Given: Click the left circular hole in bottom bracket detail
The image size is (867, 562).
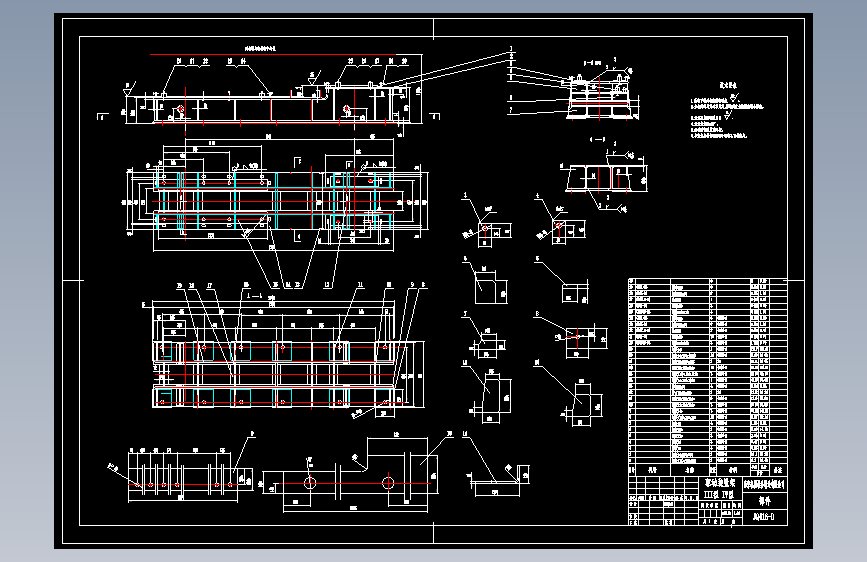Looking at the screenshot, I should point(310,483).
